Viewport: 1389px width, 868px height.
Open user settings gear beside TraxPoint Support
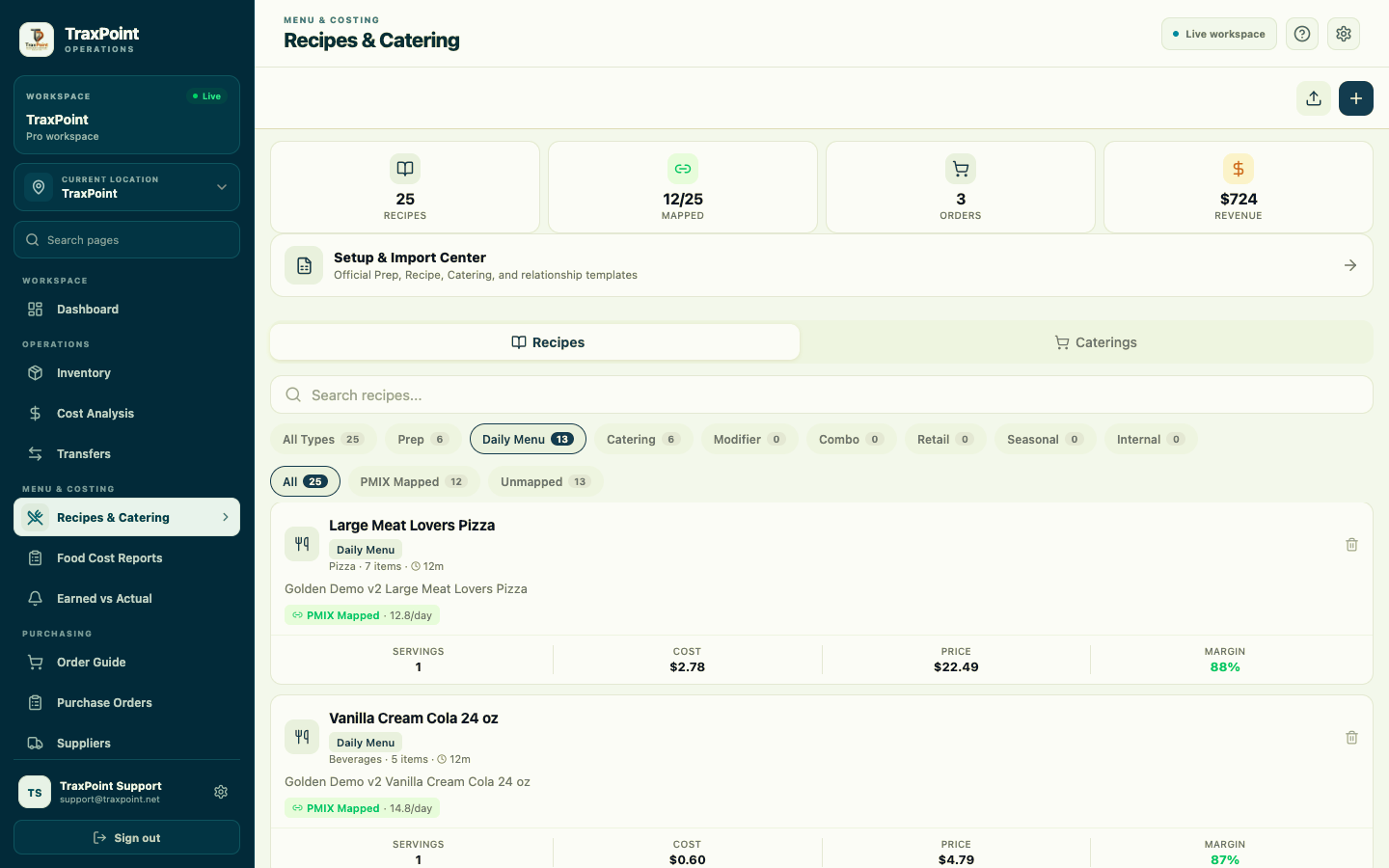pos(221,792)
